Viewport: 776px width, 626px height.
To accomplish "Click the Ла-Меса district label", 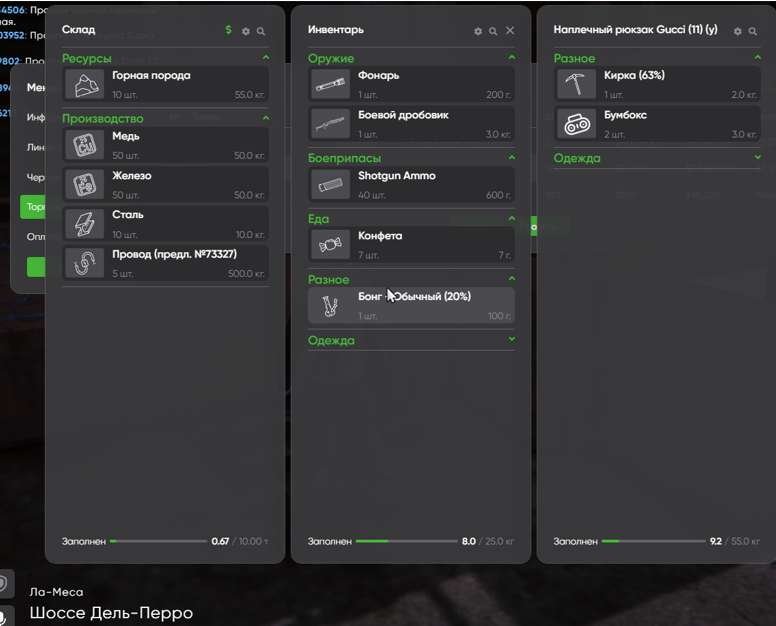I will (x=56, y=592).
